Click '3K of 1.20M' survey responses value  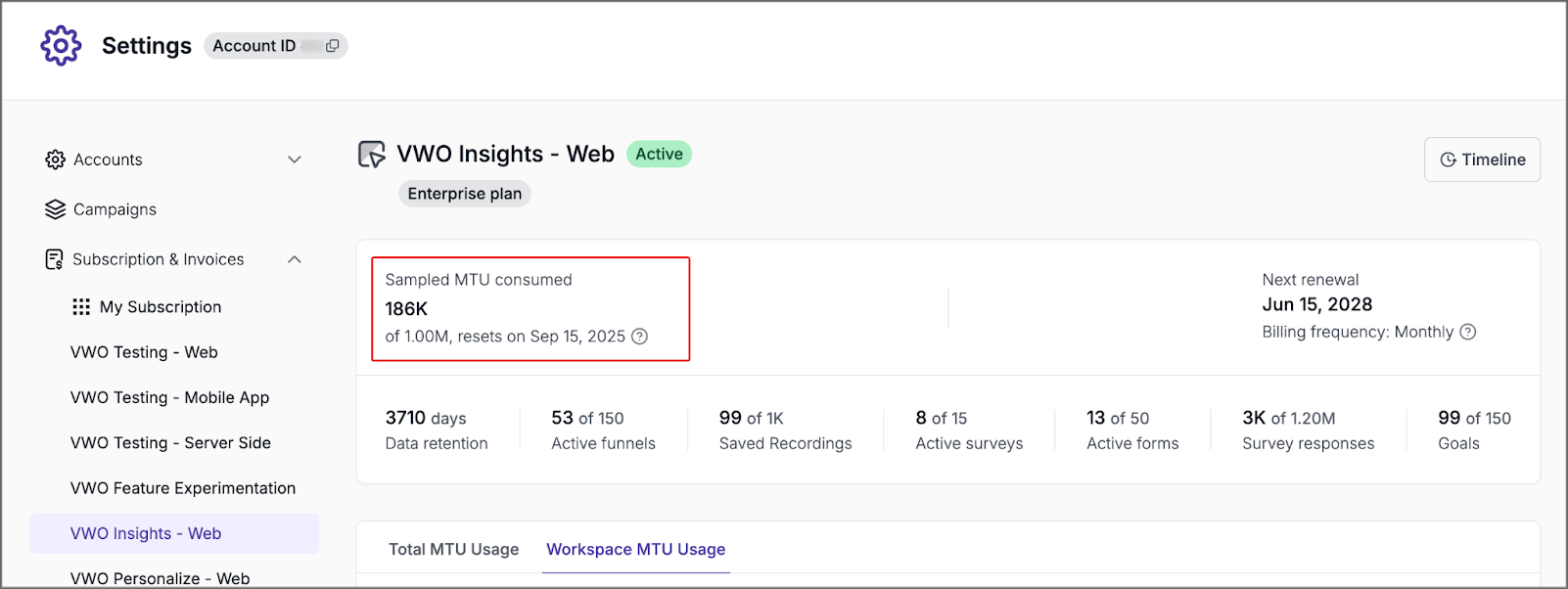point(1289,418)
